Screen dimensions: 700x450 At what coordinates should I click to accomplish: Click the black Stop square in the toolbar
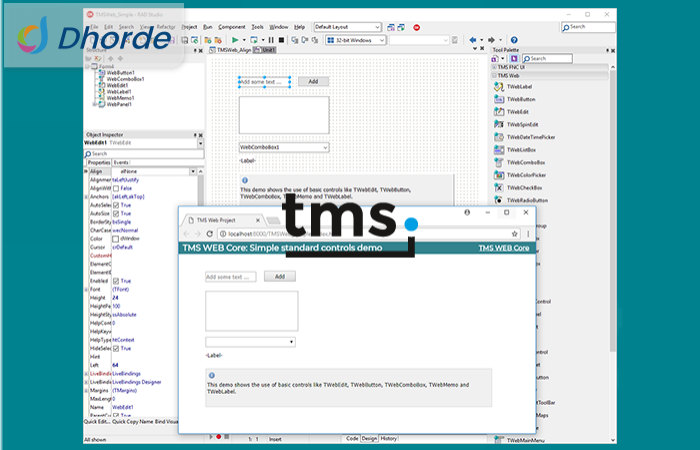pyautogui.click(x=281, y=40)
